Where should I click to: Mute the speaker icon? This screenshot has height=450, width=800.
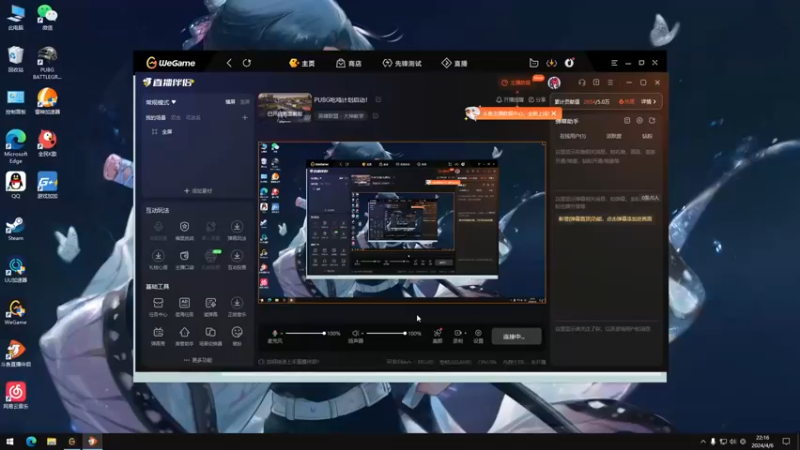click(356, 334)
